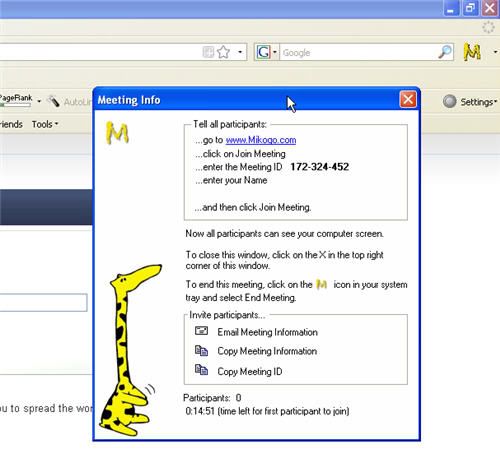Click the browser loading throbber icon
500x453 pixels.
(x=489, y=27)
